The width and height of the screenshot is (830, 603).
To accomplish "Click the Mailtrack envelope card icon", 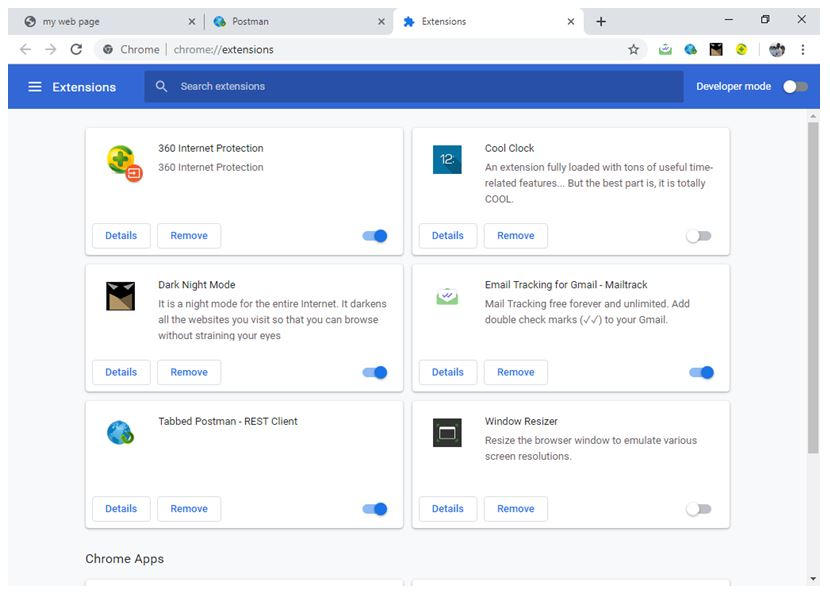I will click(447, 296).
